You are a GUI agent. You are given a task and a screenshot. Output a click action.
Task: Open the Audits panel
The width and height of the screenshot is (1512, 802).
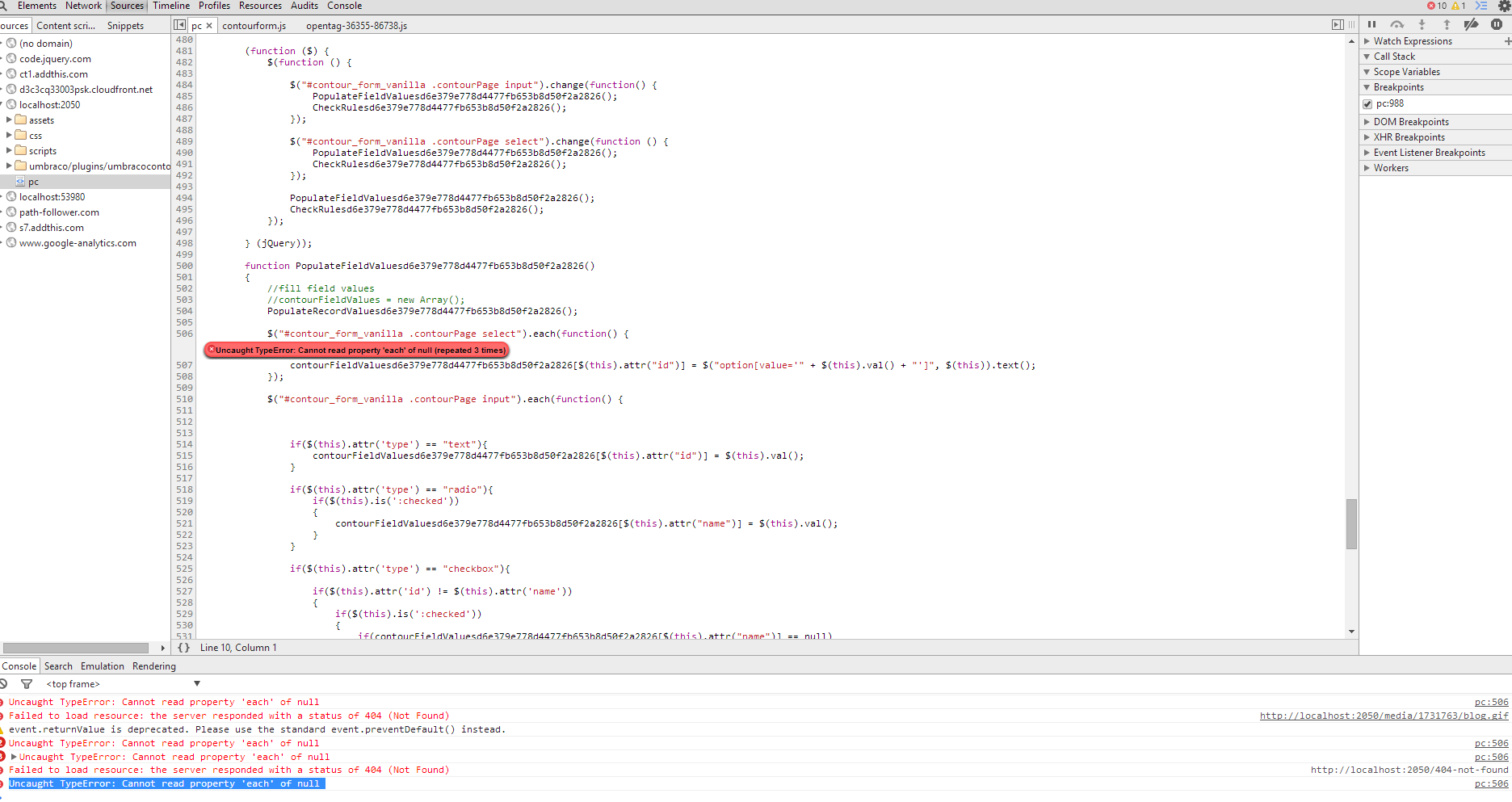coord(304,6)
